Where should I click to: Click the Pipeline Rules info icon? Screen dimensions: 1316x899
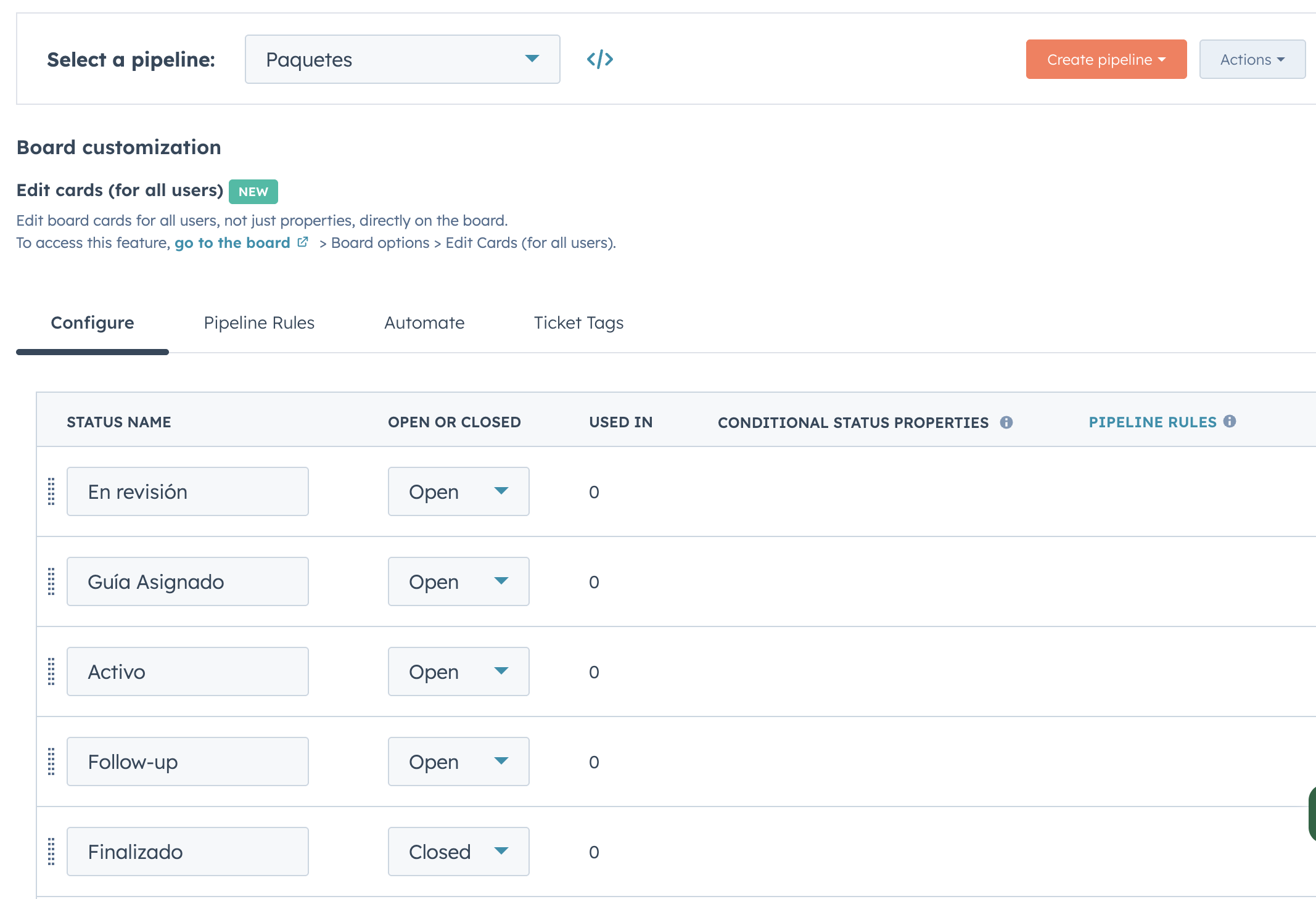[1230, 421]
